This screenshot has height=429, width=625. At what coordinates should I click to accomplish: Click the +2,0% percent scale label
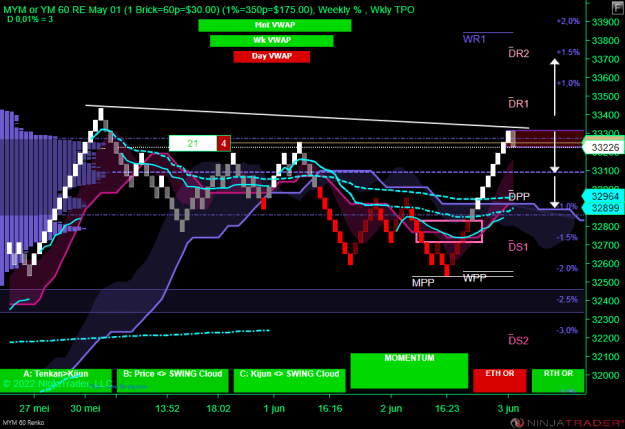click(x=568, y=21)
